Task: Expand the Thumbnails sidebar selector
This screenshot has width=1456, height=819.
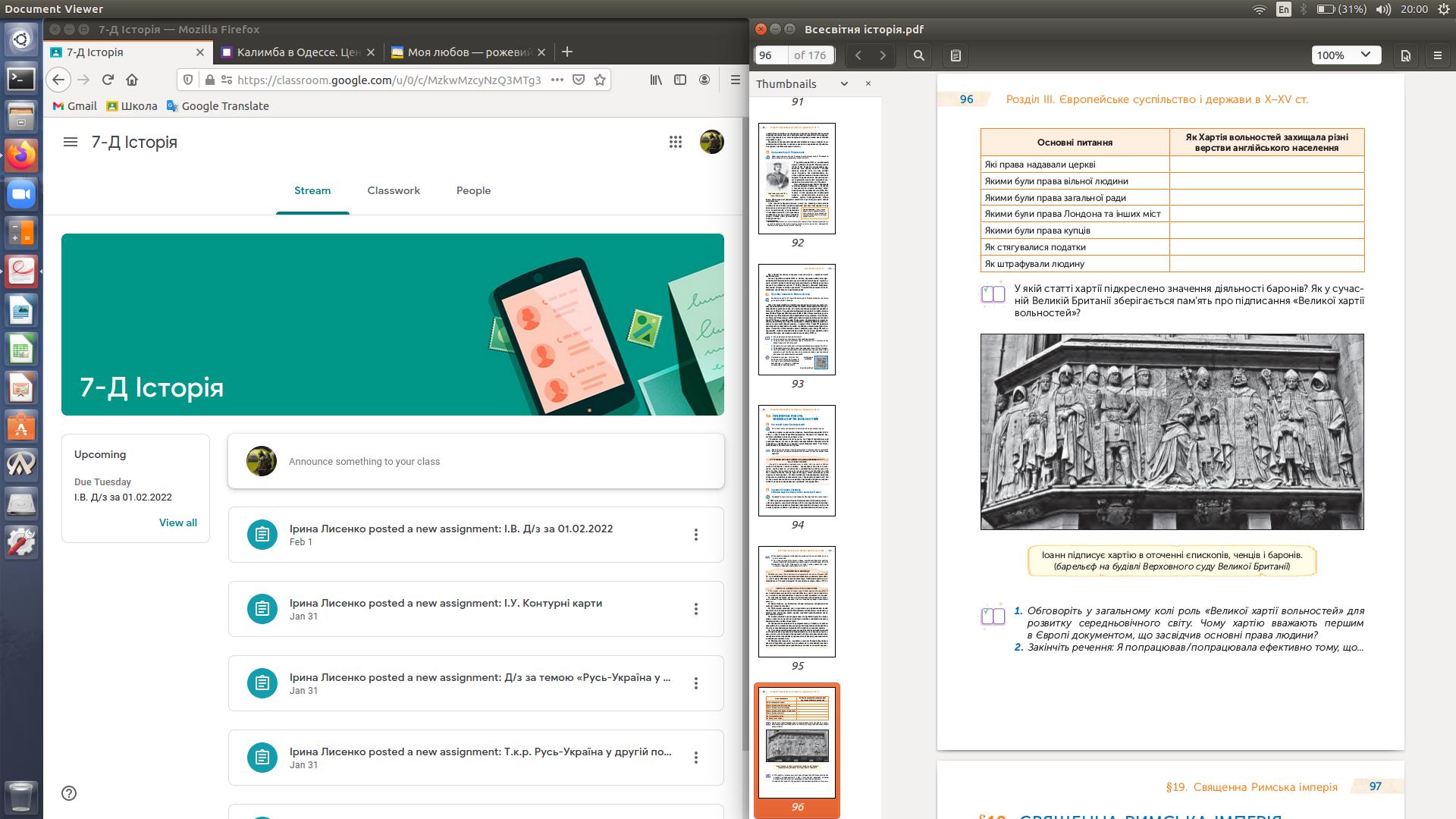Action: point(844,83)
